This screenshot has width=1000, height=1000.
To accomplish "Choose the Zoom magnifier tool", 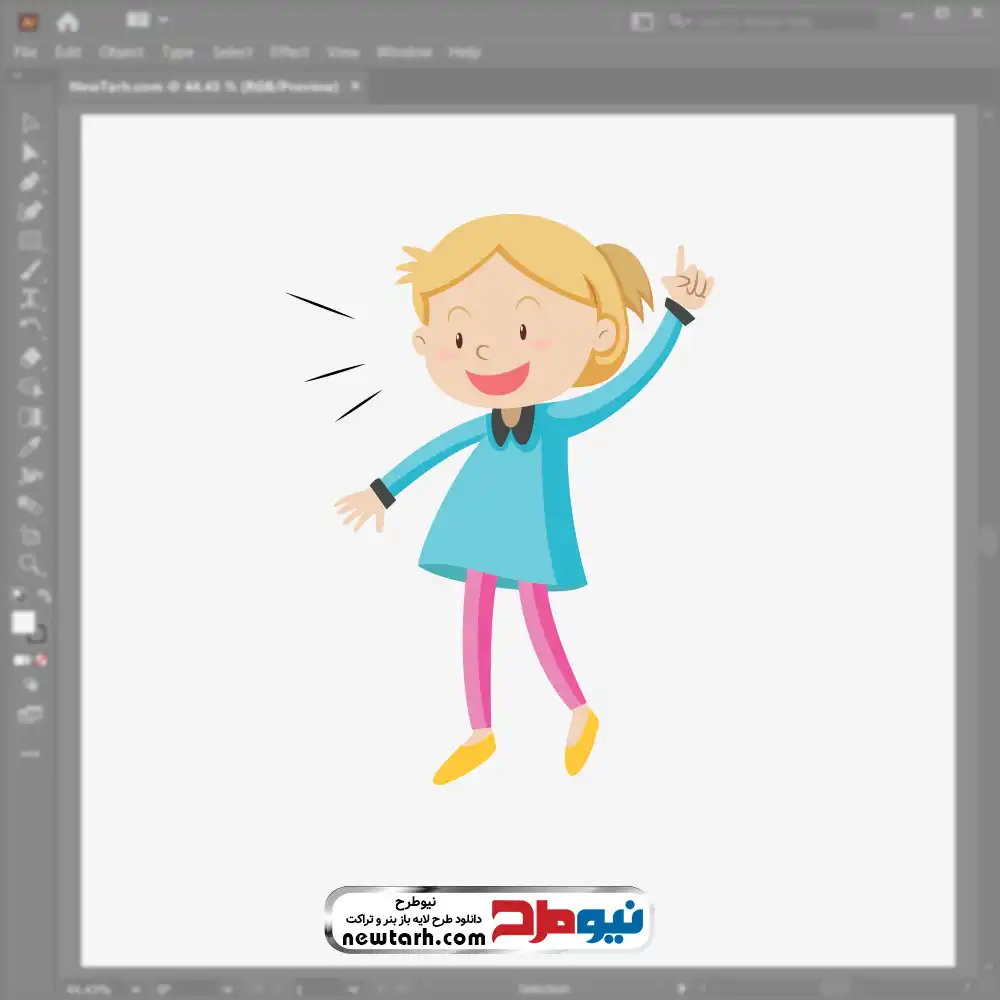I will click(31, 565).
